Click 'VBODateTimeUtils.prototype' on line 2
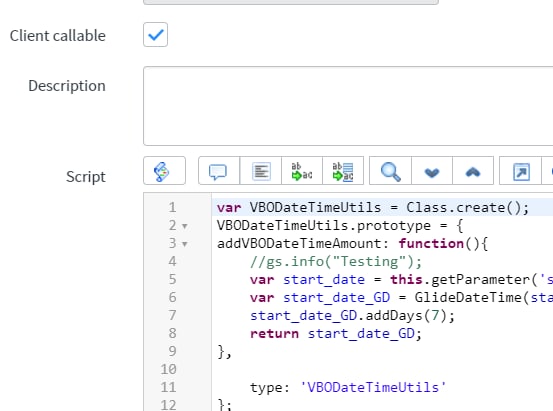Screen dimensions: 553x411 (x=324, y=225)
